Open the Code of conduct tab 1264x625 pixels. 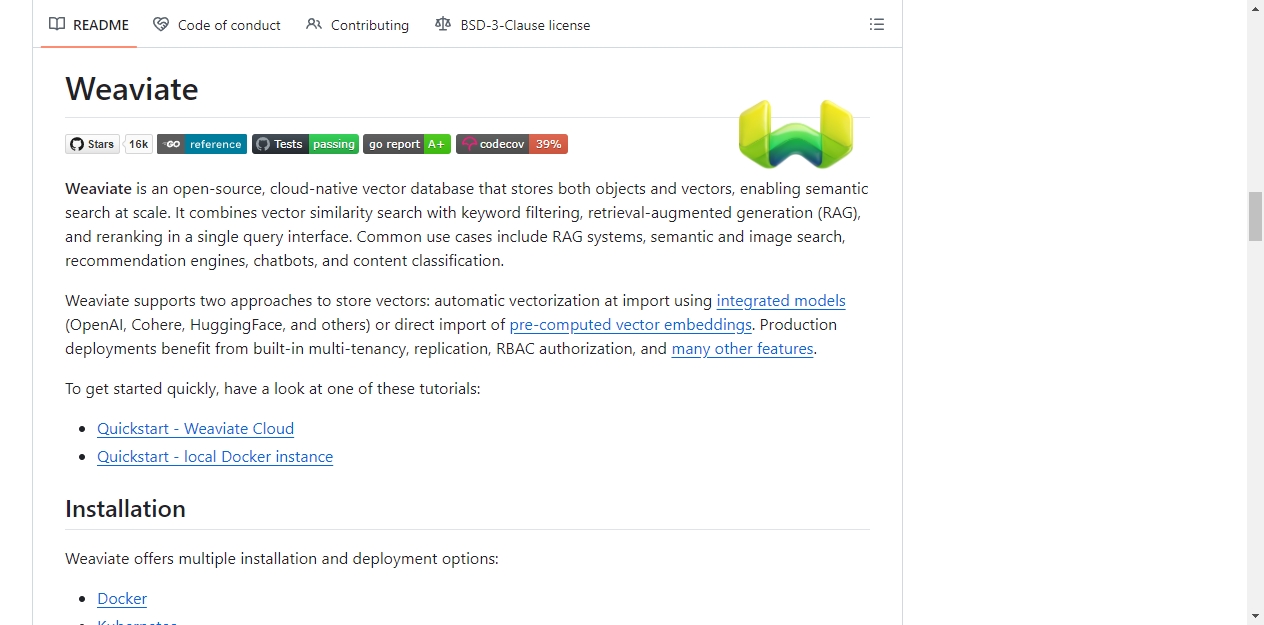click(217, 25)
